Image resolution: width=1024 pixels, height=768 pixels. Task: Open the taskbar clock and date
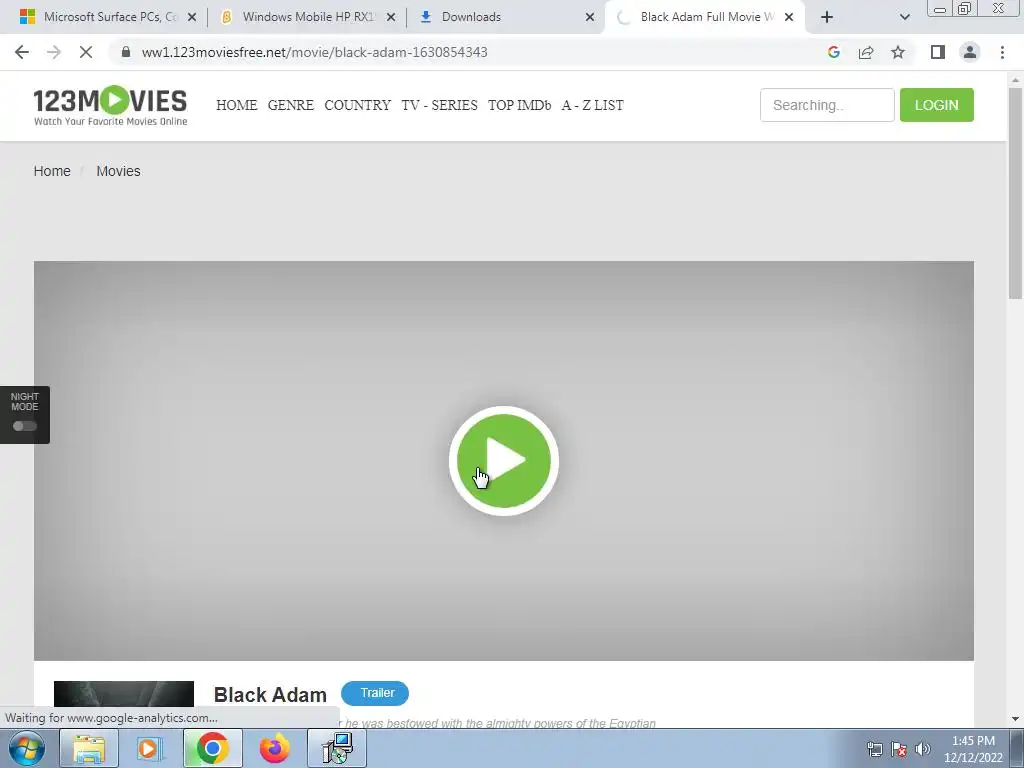(x=973, y=749)
